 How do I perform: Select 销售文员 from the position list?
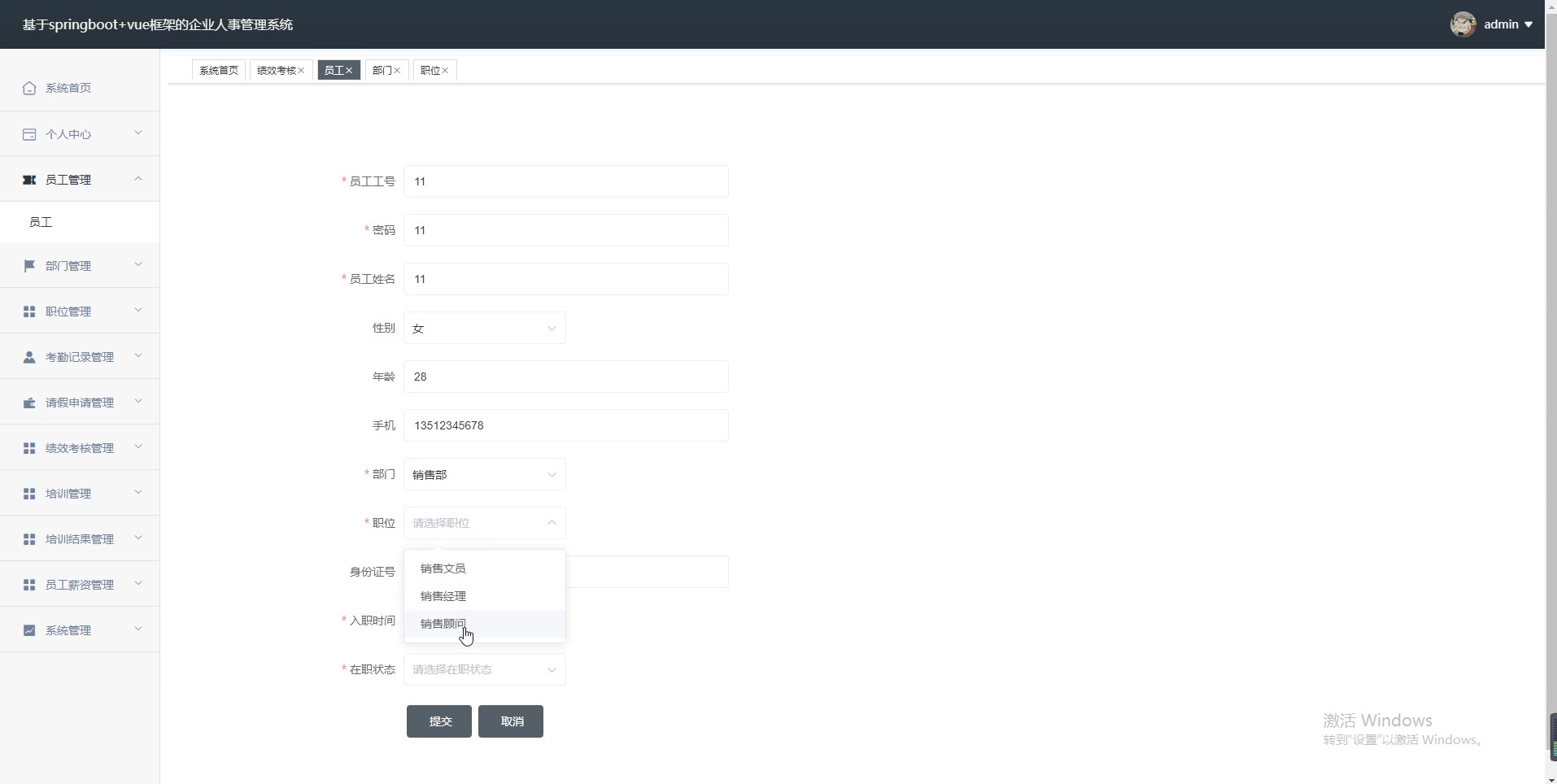click(485, 568)
